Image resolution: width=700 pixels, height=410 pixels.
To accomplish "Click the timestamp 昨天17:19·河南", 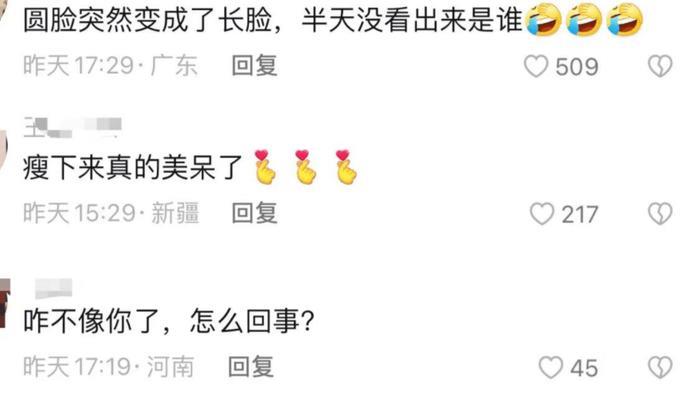I will coord(108,367).
